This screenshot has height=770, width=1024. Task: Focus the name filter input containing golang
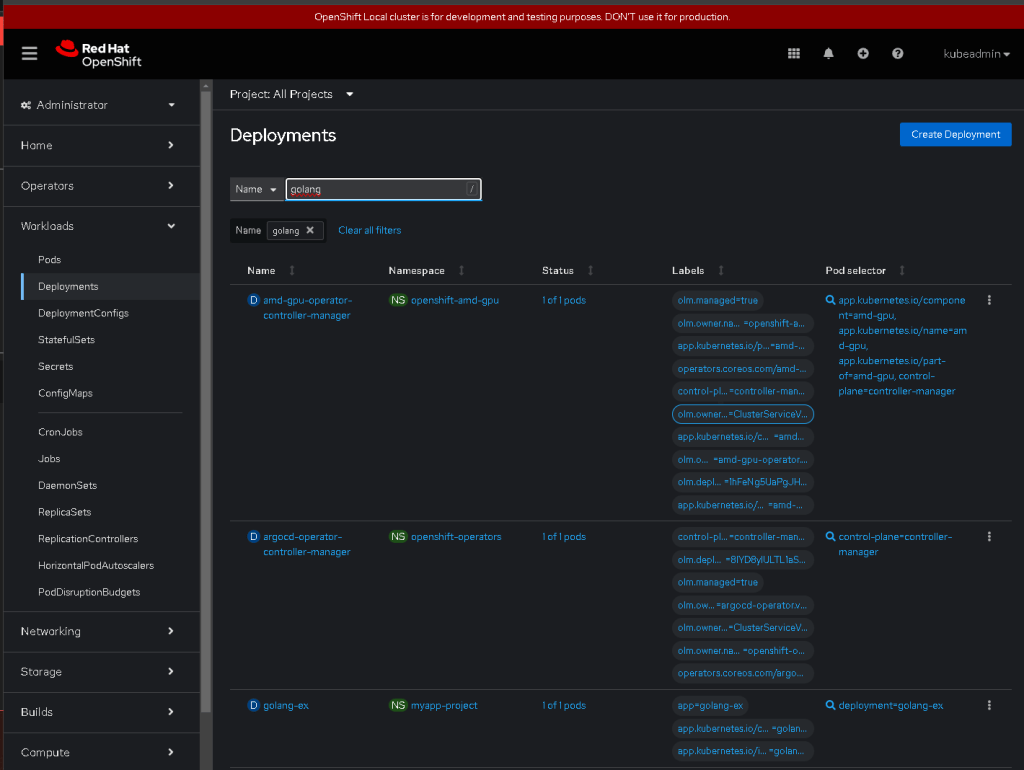point(383,189)
